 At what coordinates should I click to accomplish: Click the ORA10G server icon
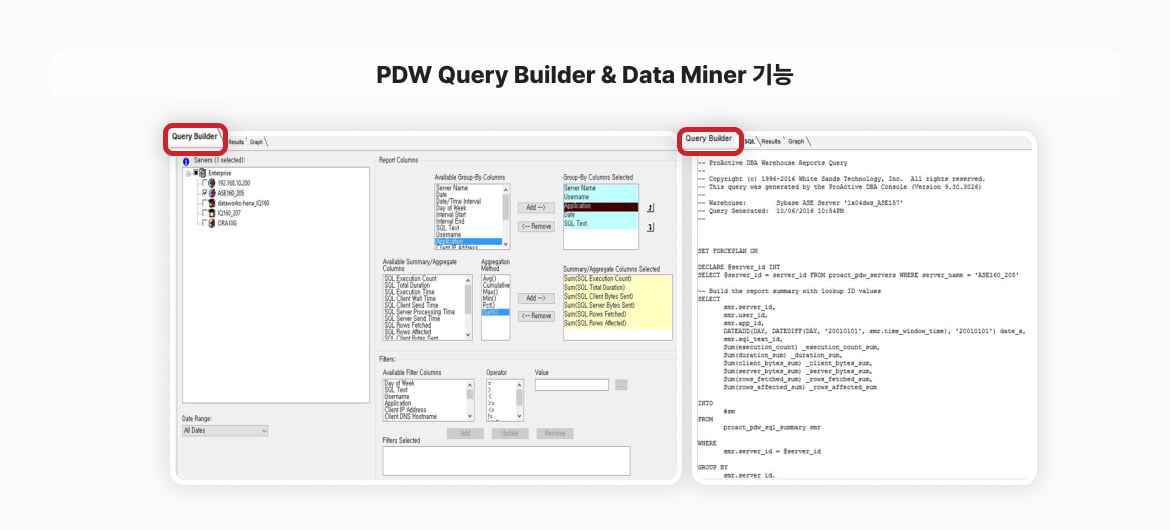coord(211,222)
